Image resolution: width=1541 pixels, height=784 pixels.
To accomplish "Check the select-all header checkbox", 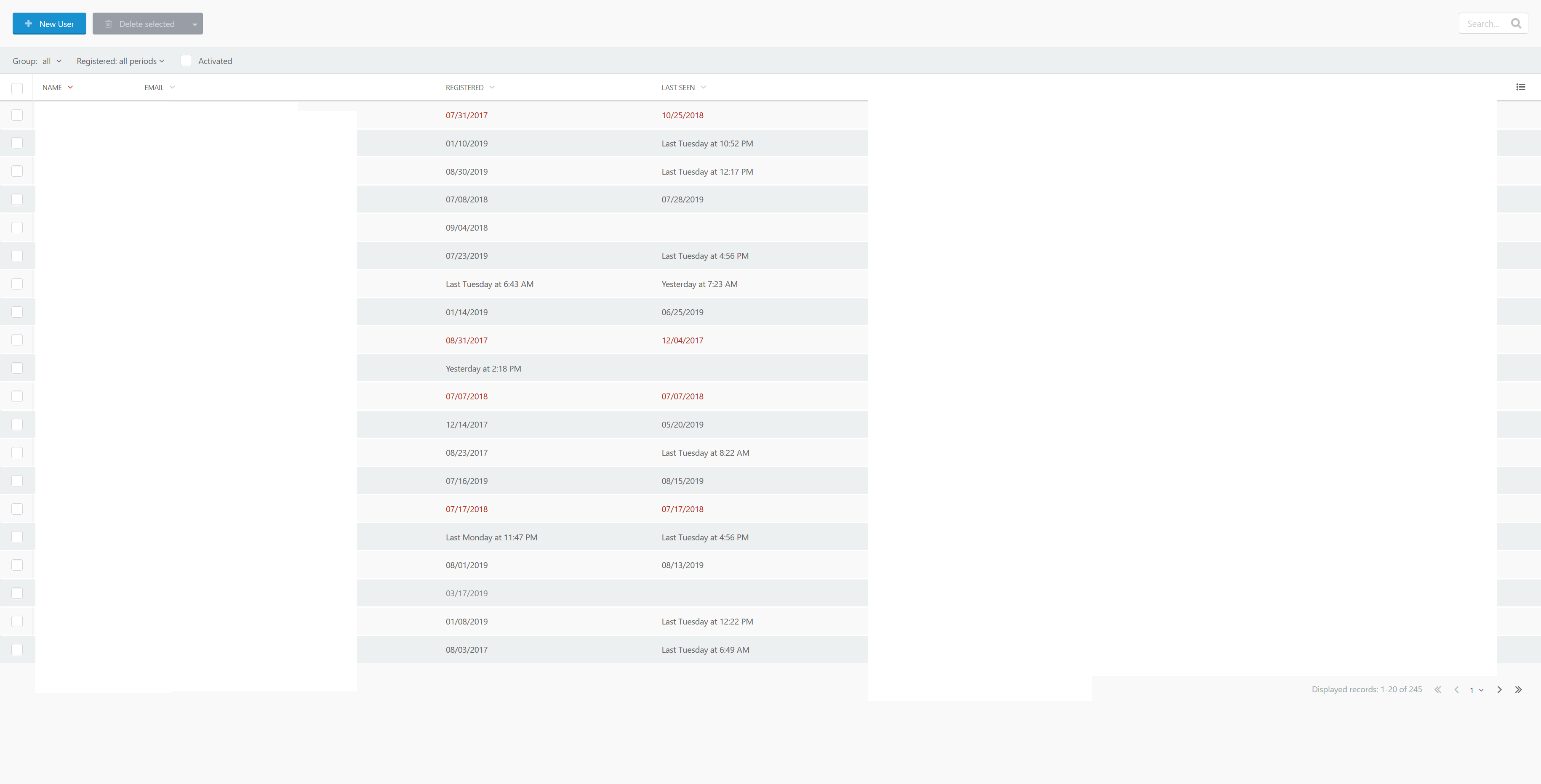I will (17, 88).
